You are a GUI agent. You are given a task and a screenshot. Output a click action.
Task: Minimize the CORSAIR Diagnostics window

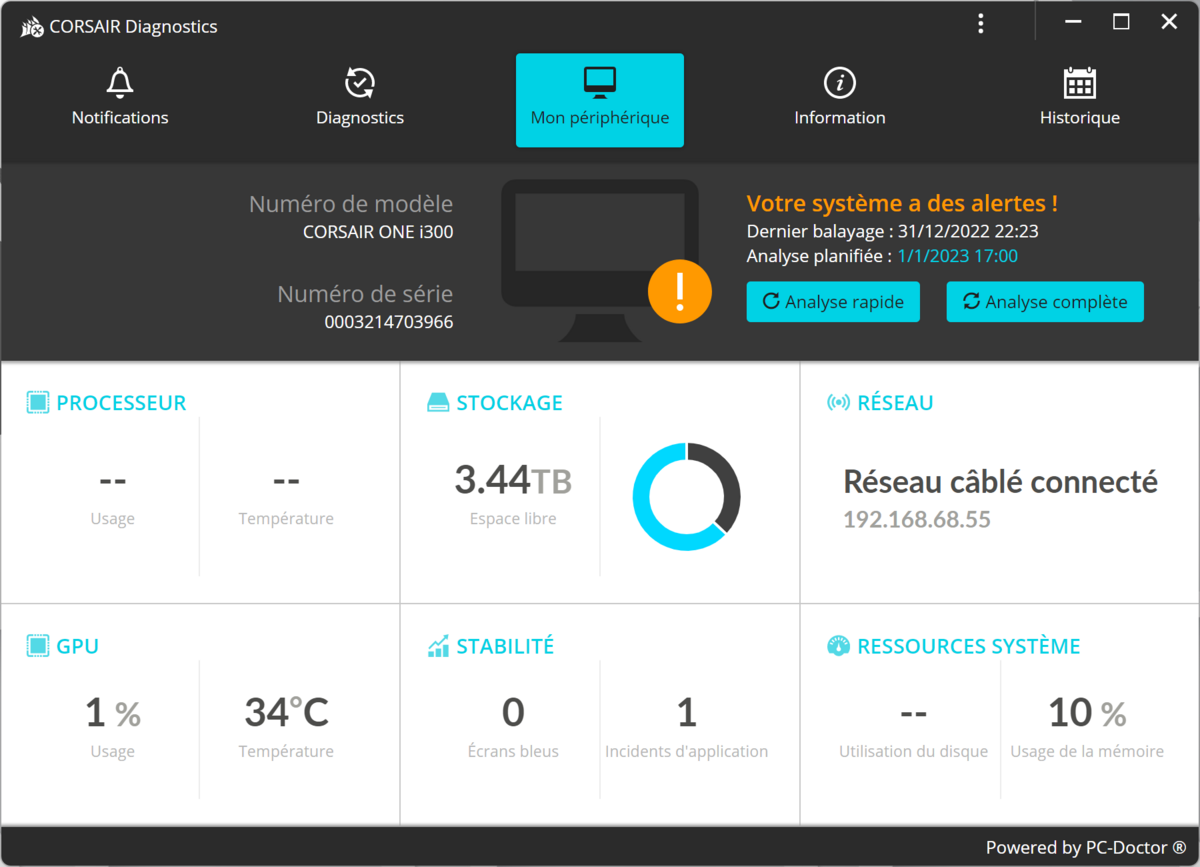click(1074, 22)
